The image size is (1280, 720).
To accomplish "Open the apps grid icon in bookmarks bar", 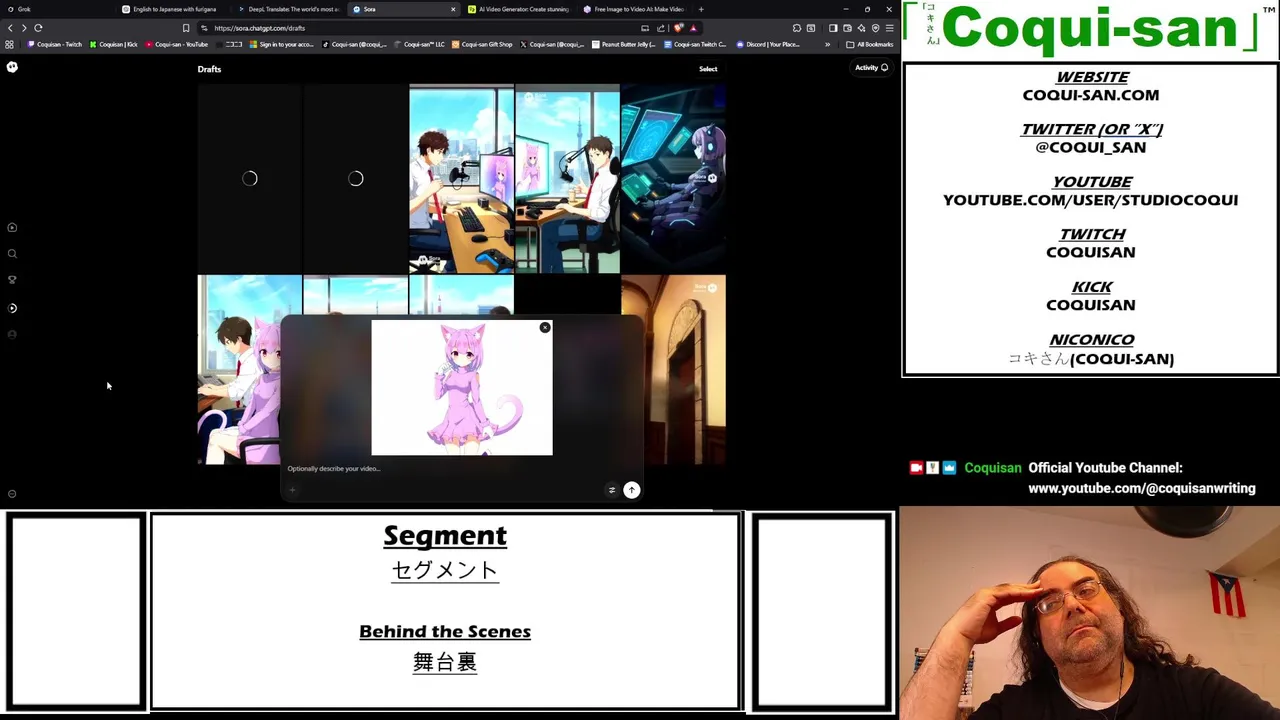I will [10, 44].
